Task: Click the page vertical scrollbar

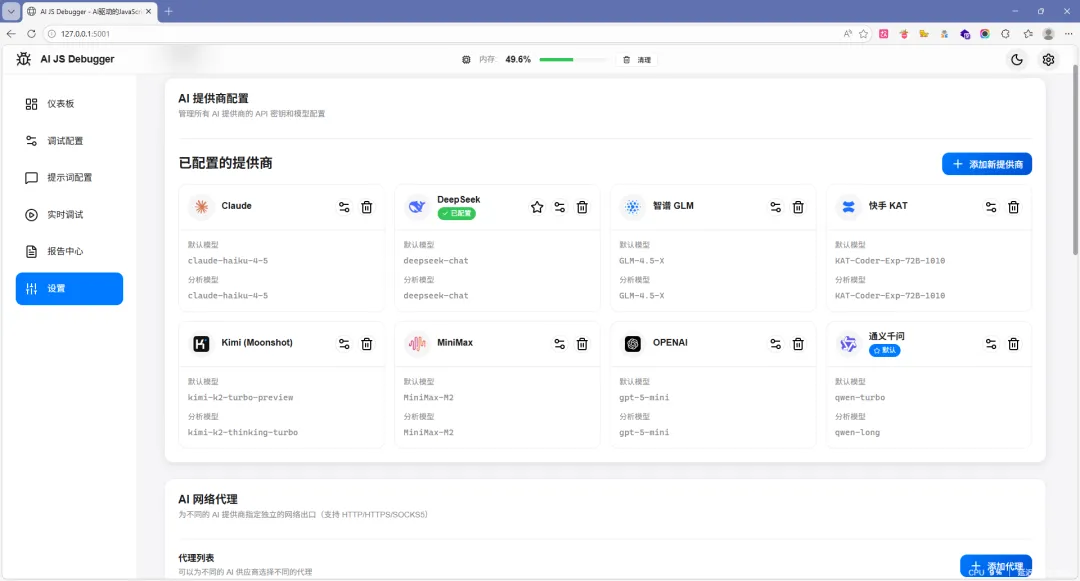Action: click(1075, 161)
